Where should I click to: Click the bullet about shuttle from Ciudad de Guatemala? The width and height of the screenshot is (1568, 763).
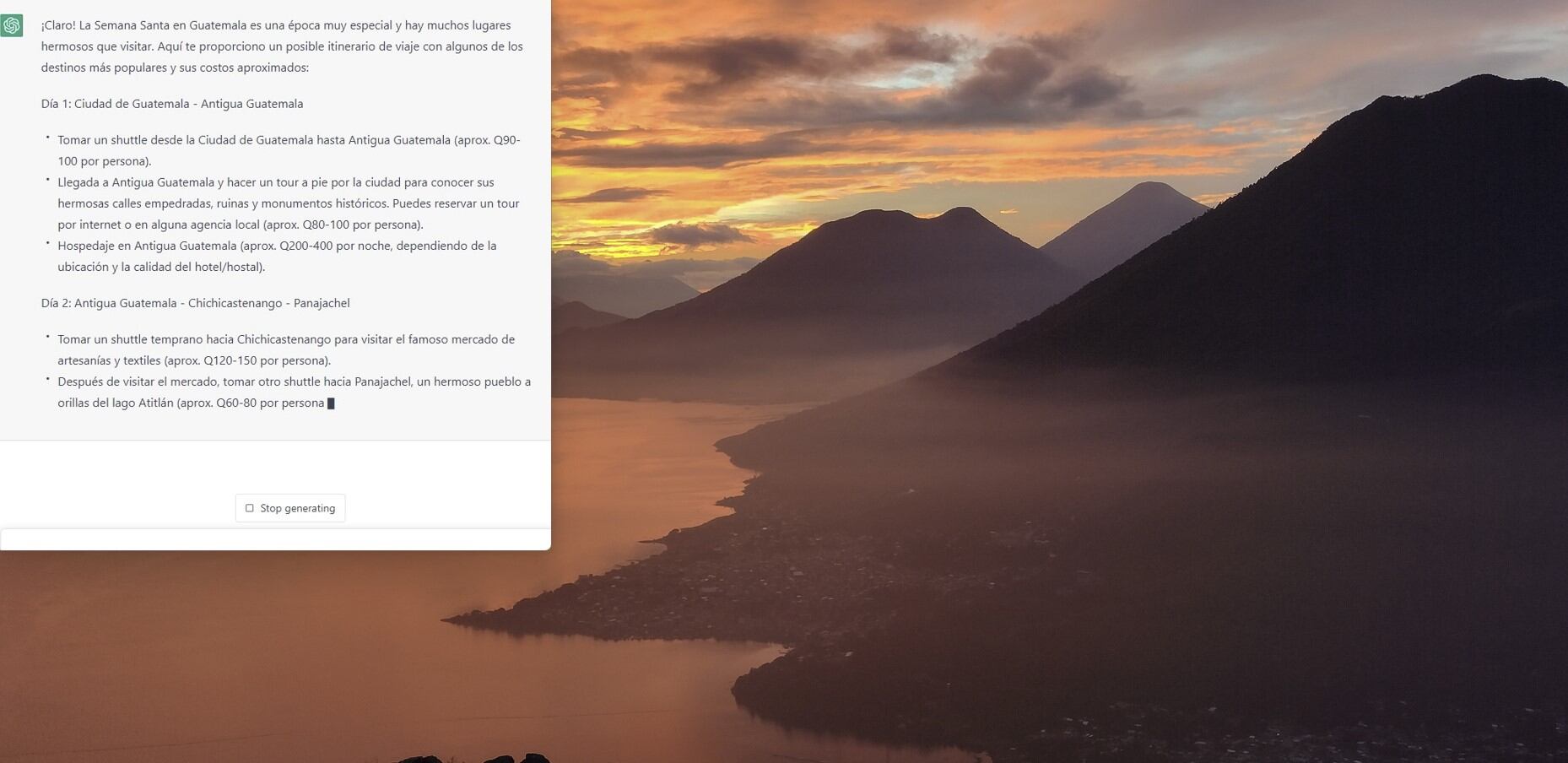tap(289, 150)
